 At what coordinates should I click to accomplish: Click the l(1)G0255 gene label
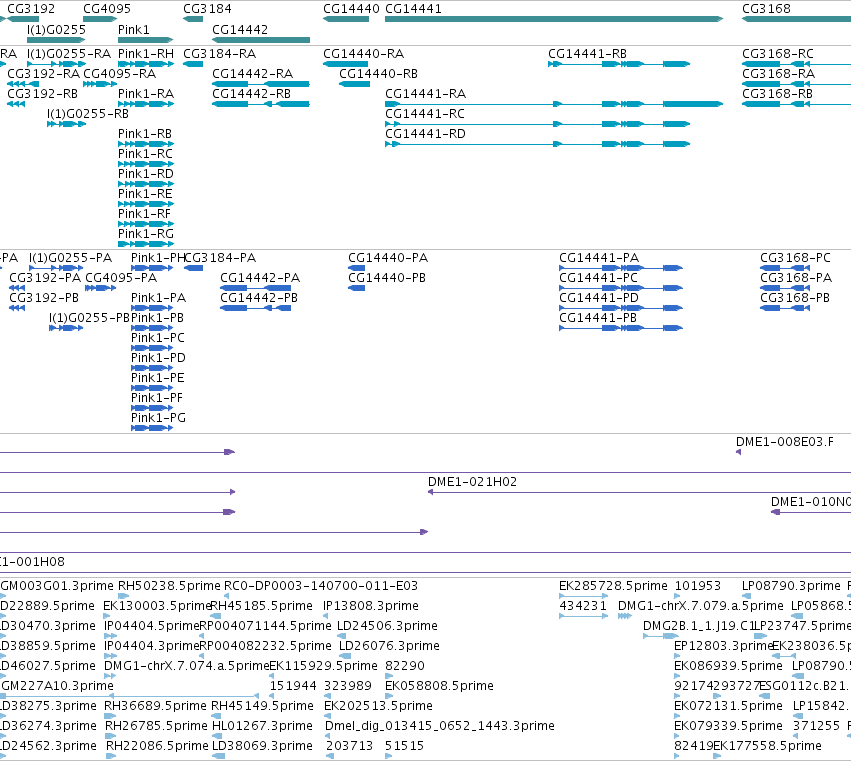coord(56,30)
